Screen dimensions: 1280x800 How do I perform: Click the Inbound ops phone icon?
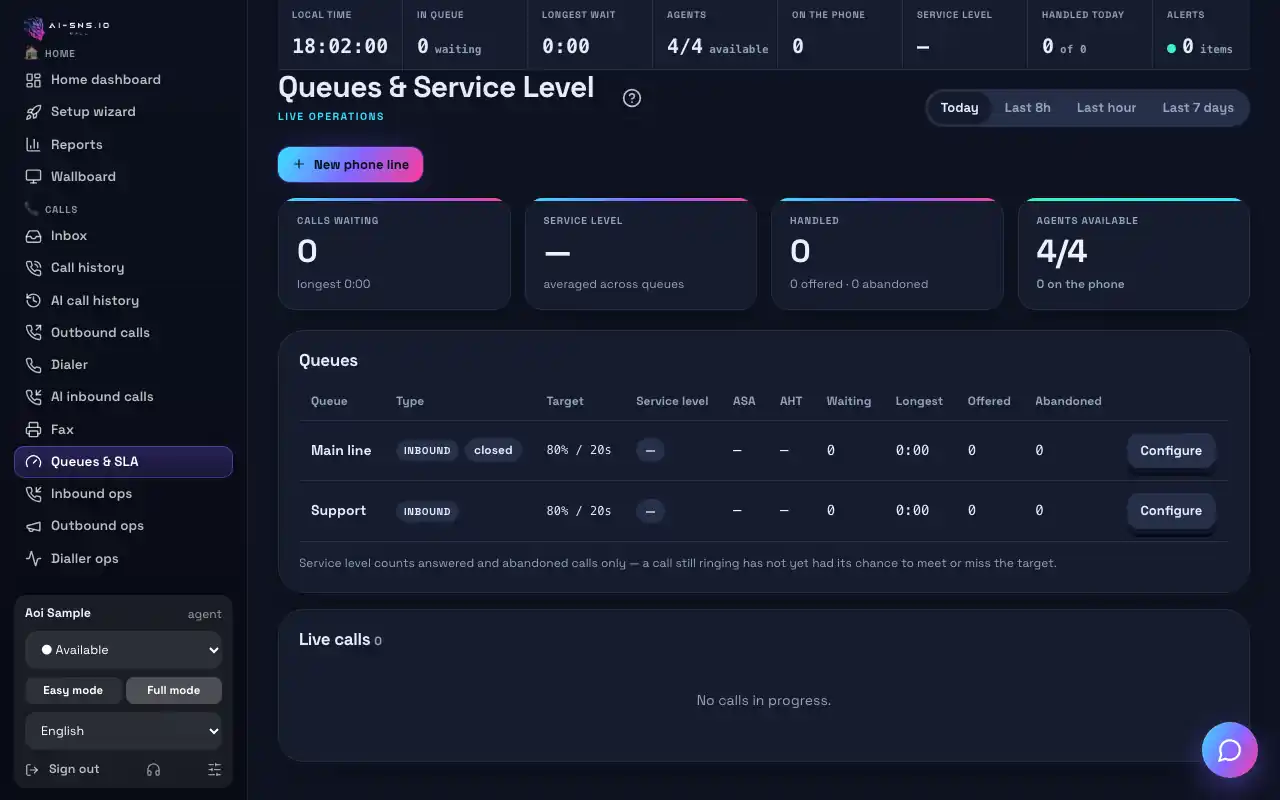pyautogui.click(x=33, y=494)
